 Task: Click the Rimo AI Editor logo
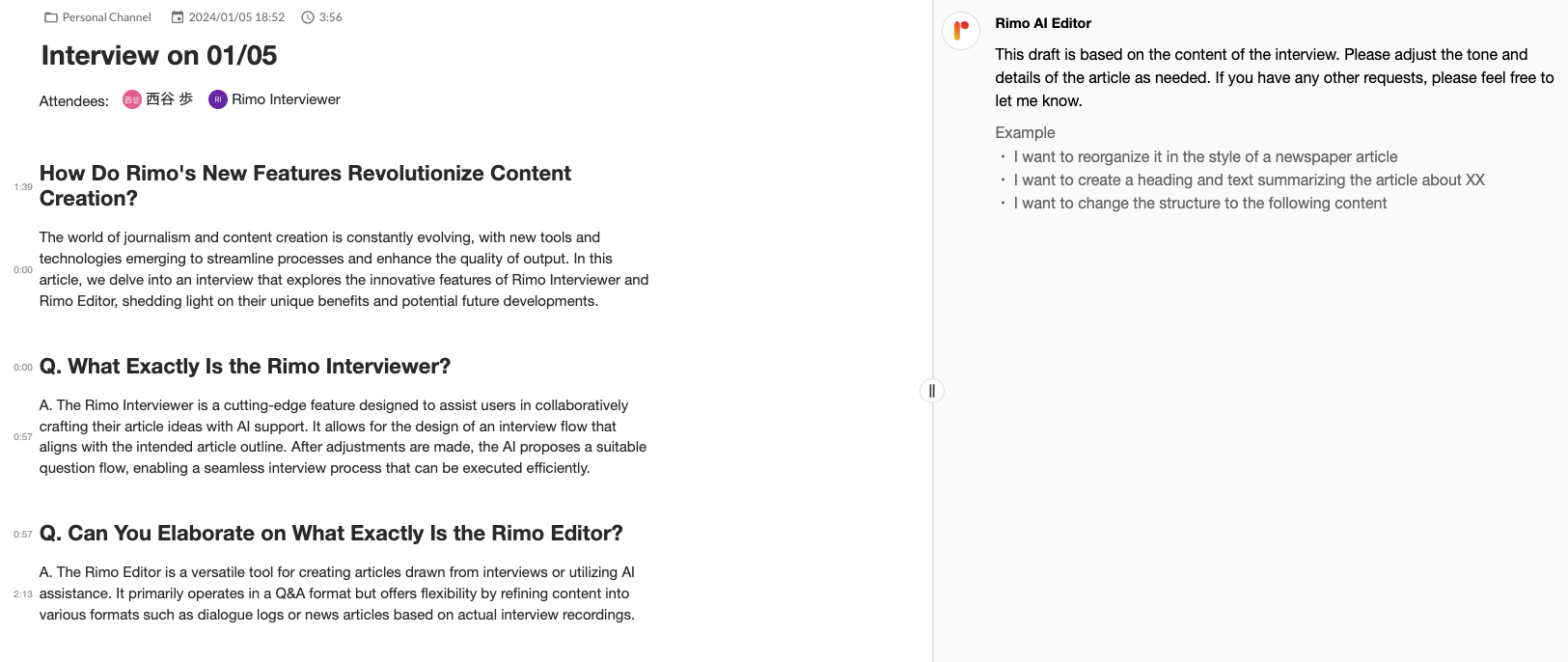click(x=961, y=31)
